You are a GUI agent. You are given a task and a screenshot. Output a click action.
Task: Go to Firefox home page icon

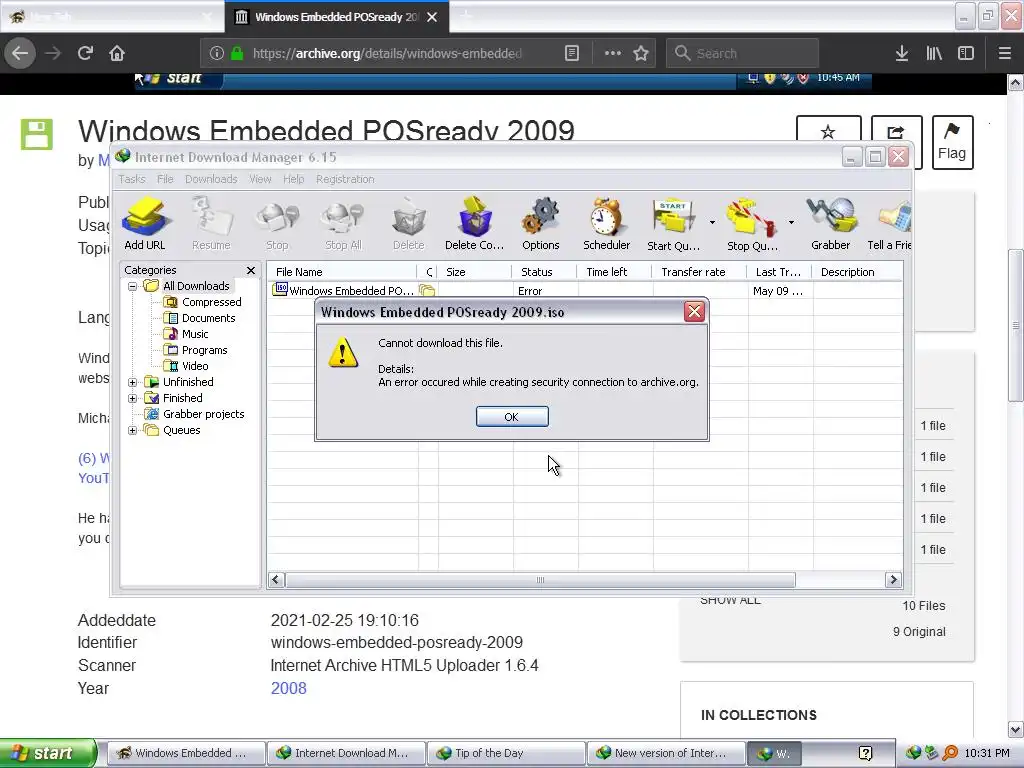pos(117,53)
